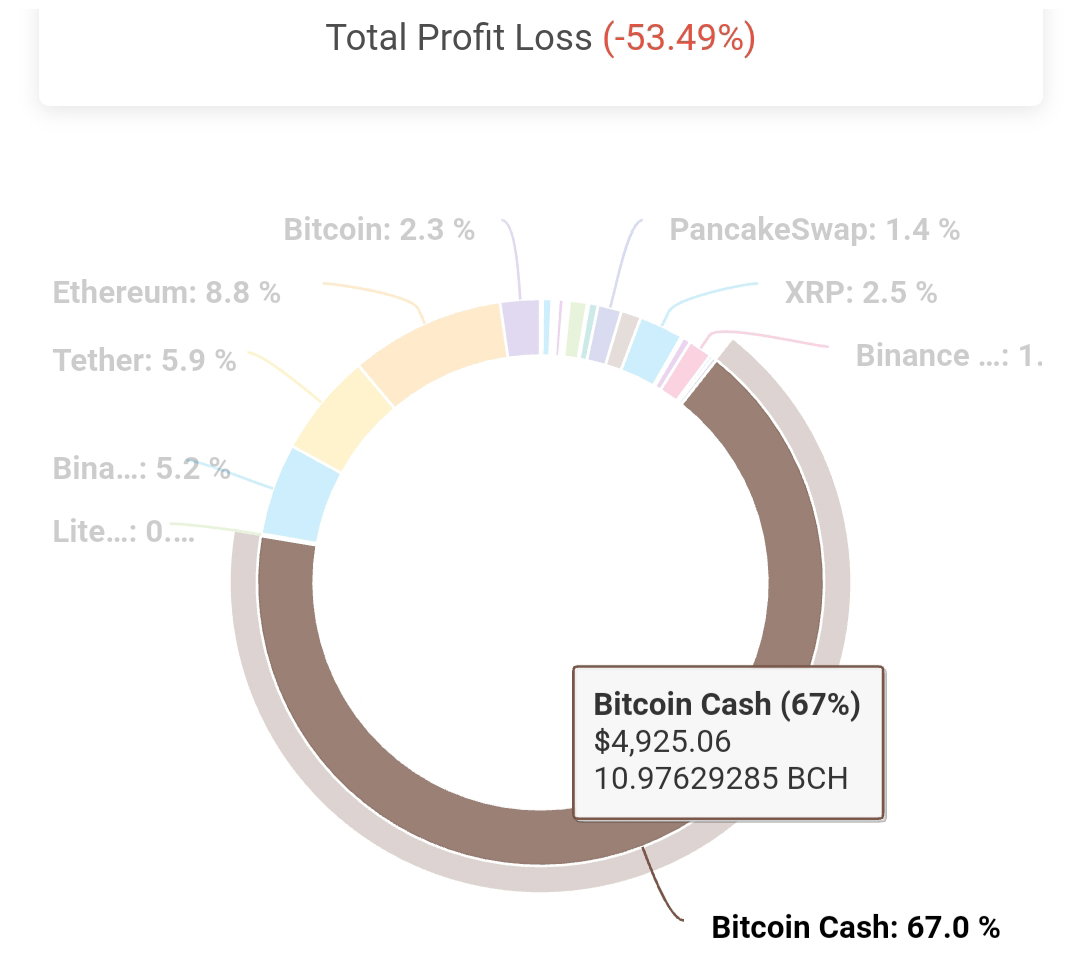Select the light blue XRP slice

click(652, 351)
